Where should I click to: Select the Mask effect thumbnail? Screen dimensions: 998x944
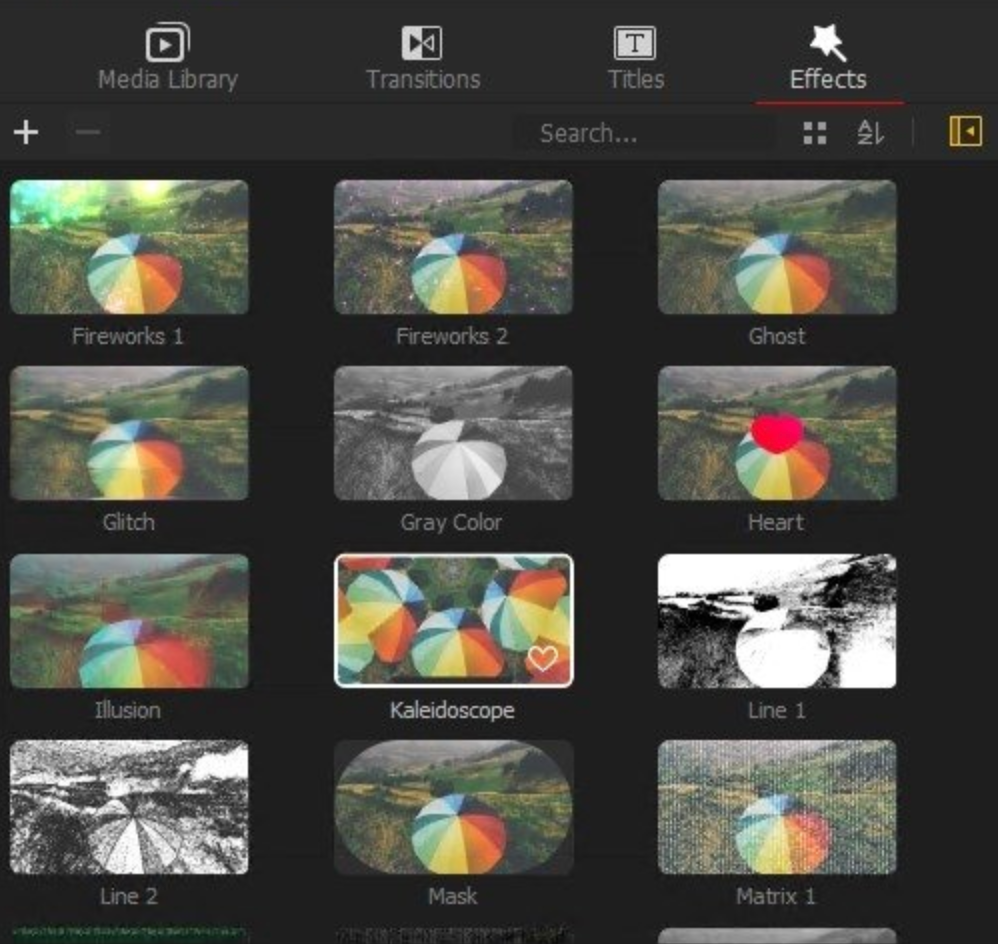coord(453,808)
